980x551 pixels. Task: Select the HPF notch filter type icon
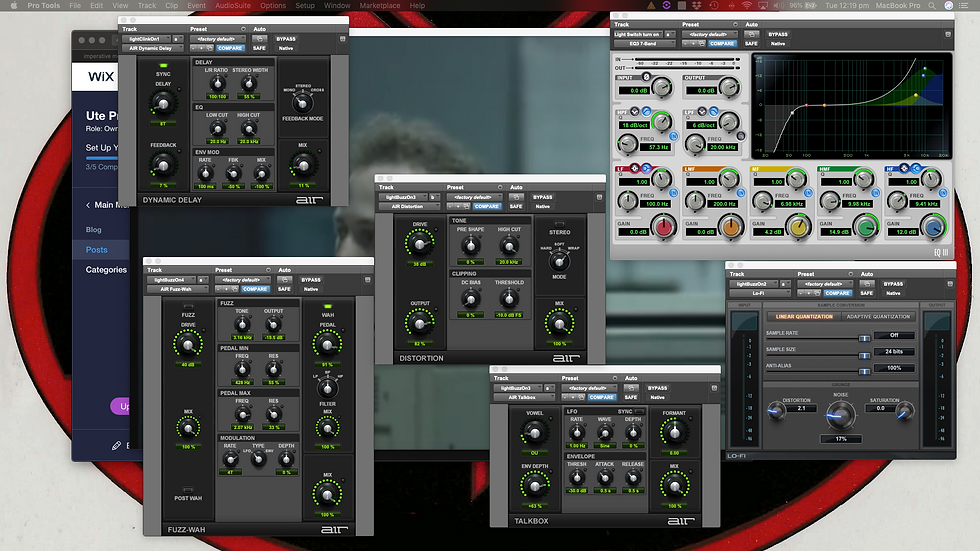tap(634, 111)
